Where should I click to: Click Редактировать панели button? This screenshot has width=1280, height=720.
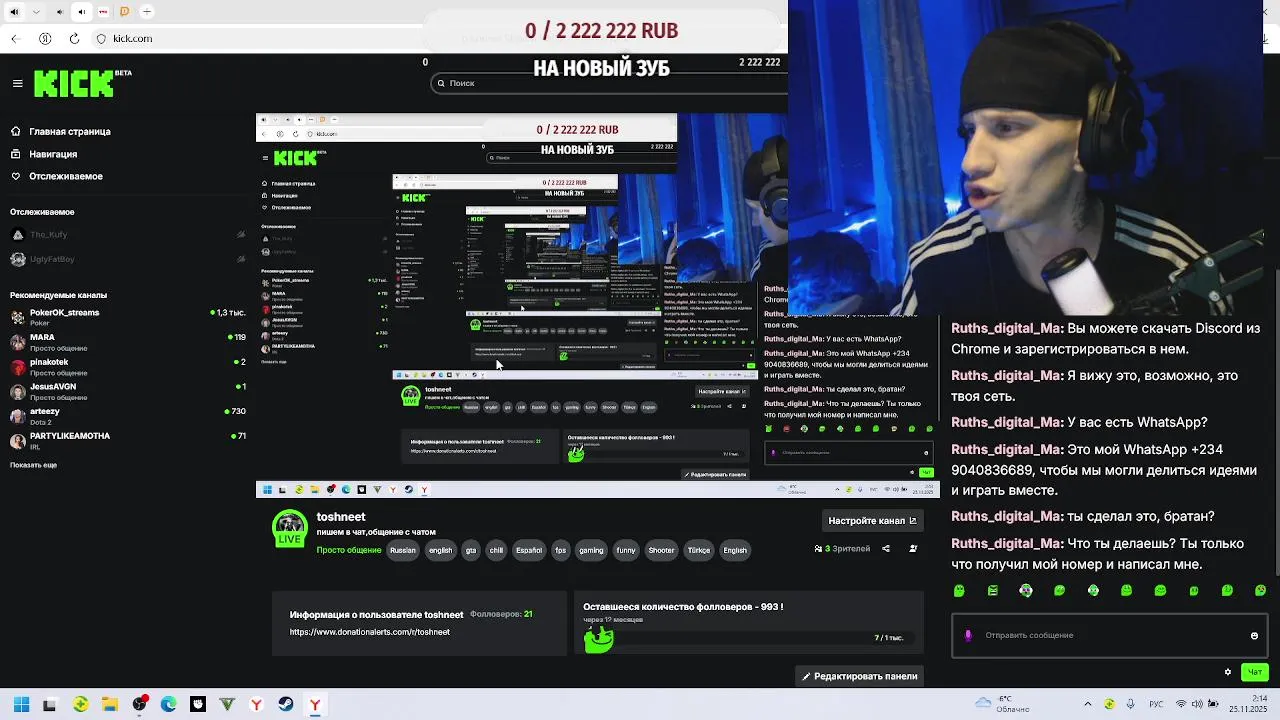(x=860, y=677)
